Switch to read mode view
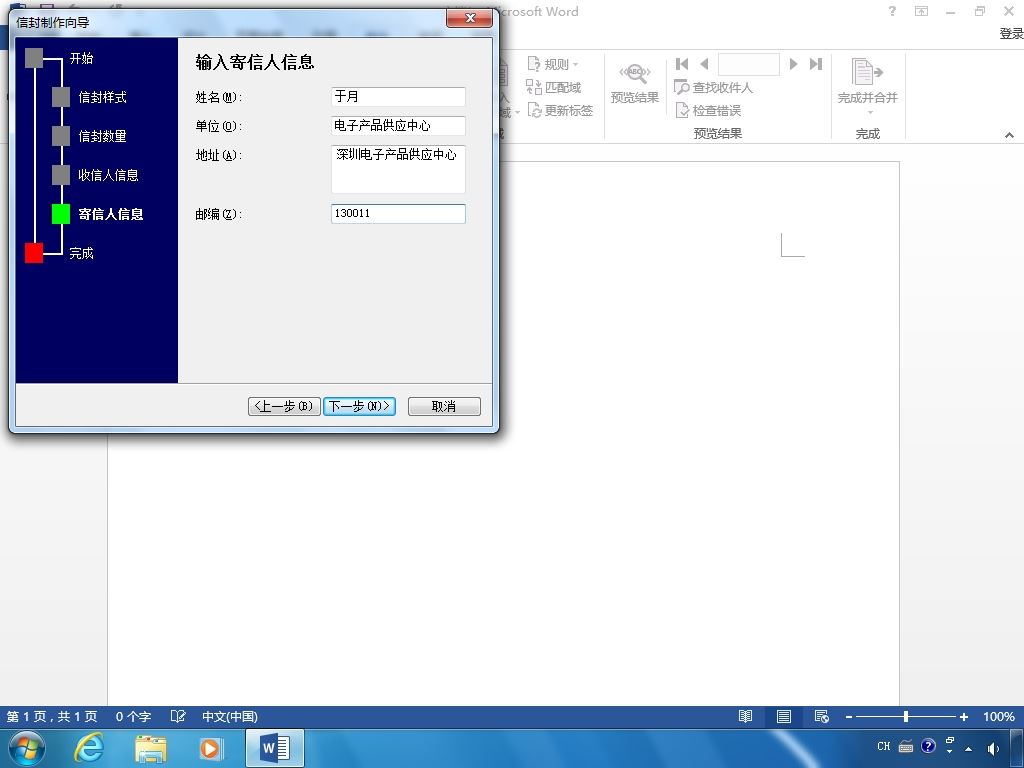1024x768 pixels. point(745,716)
